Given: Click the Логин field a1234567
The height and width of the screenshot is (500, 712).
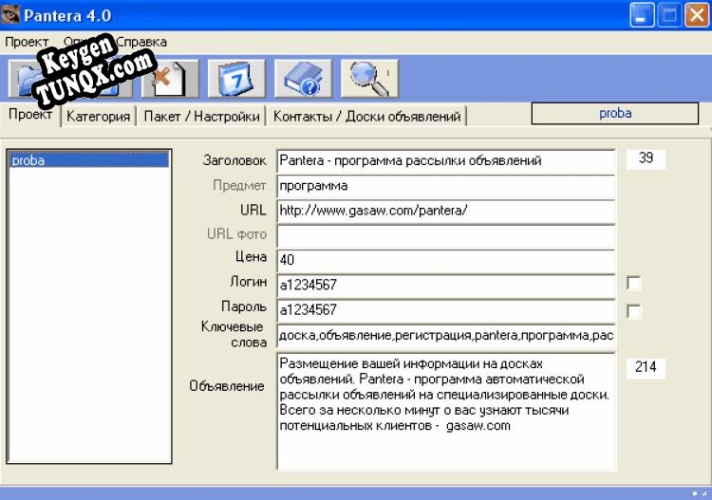Looking at the screenshot, I should [x=446, y=285].
